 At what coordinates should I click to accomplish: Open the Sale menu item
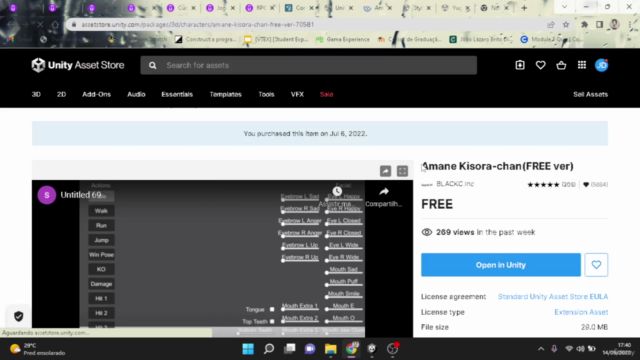click(327, 94)
